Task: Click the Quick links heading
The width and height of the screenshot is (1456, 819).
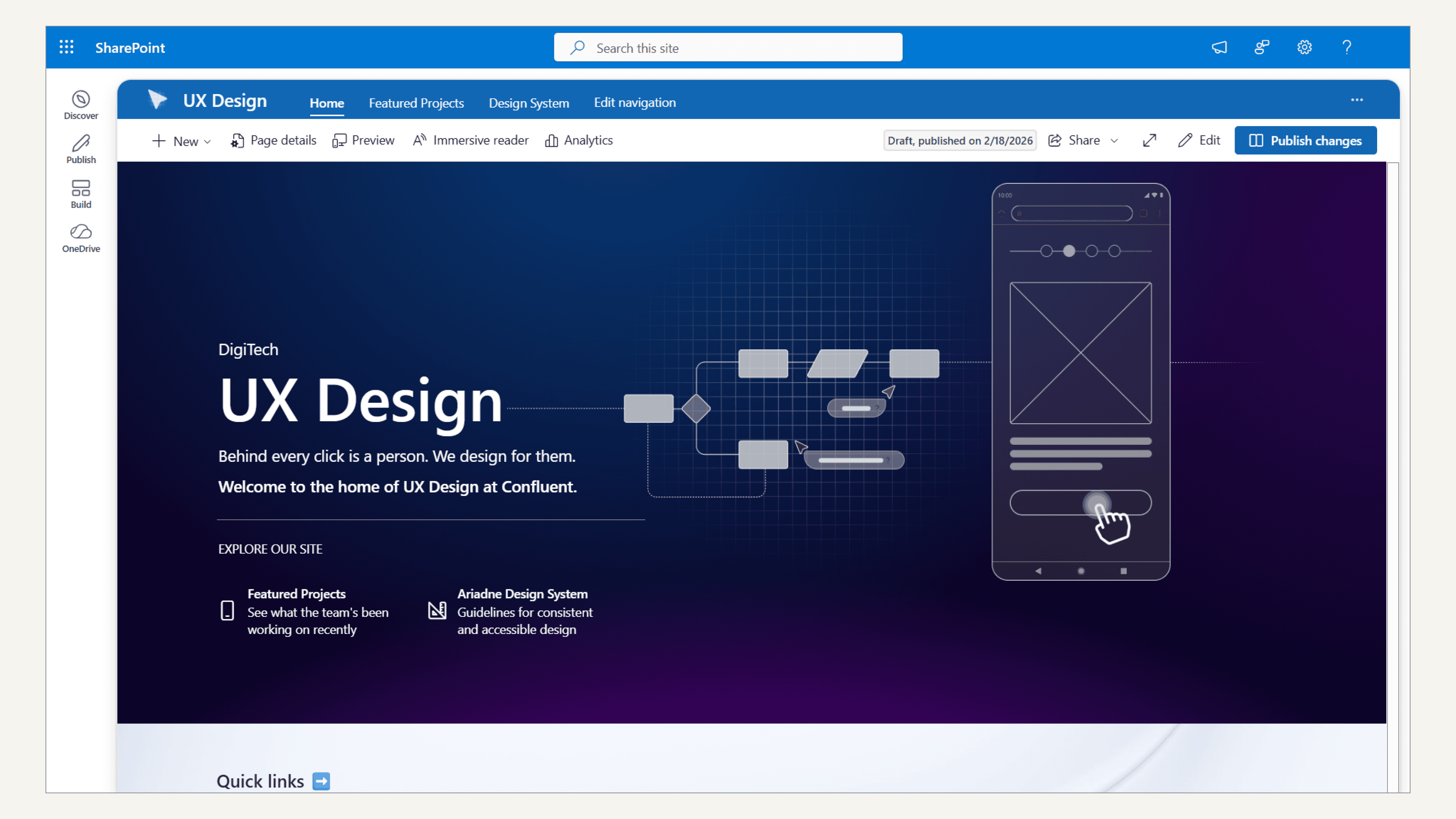Action: 260,781
